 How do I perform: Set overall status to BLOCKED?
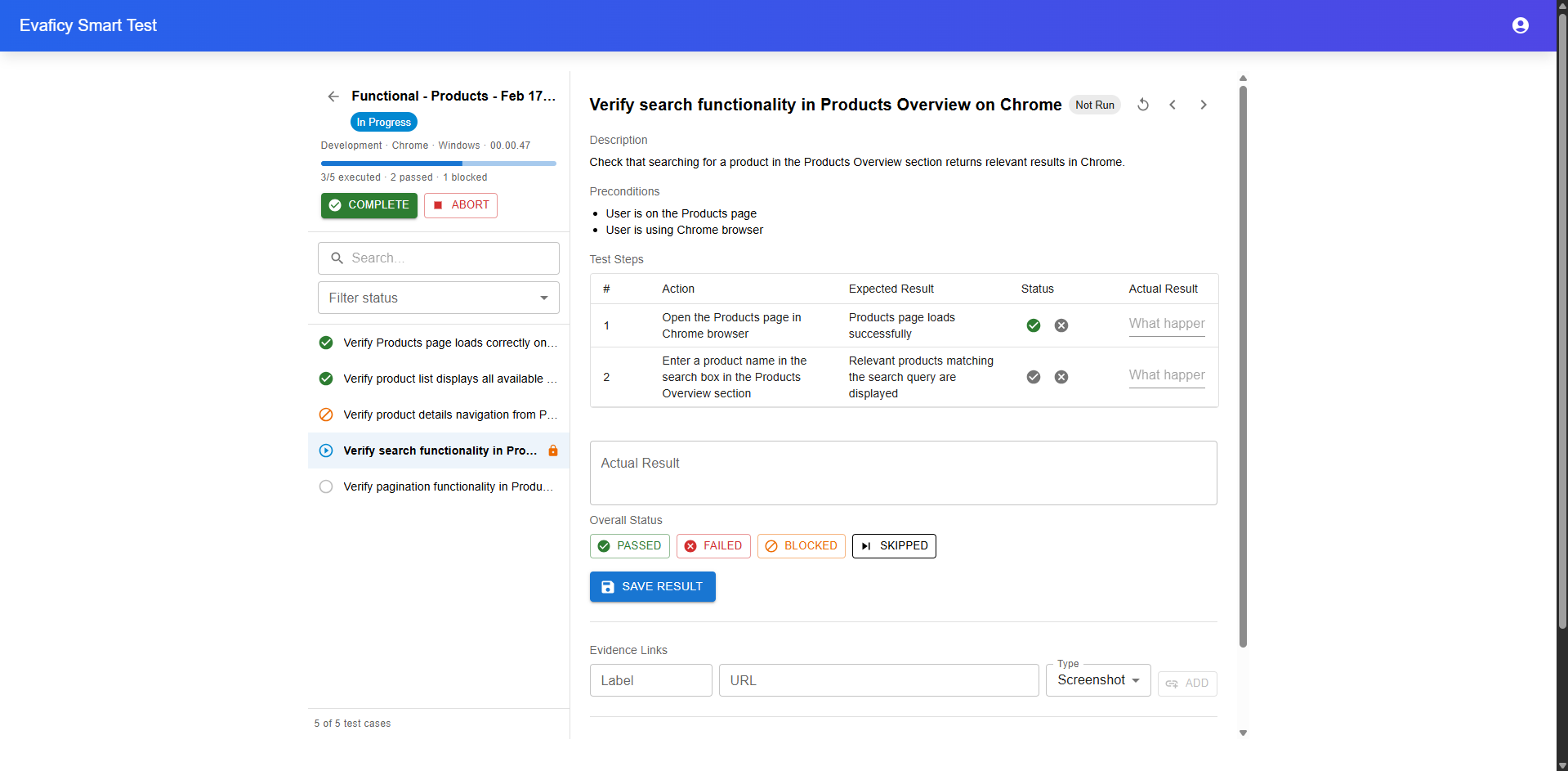point(802,546)
